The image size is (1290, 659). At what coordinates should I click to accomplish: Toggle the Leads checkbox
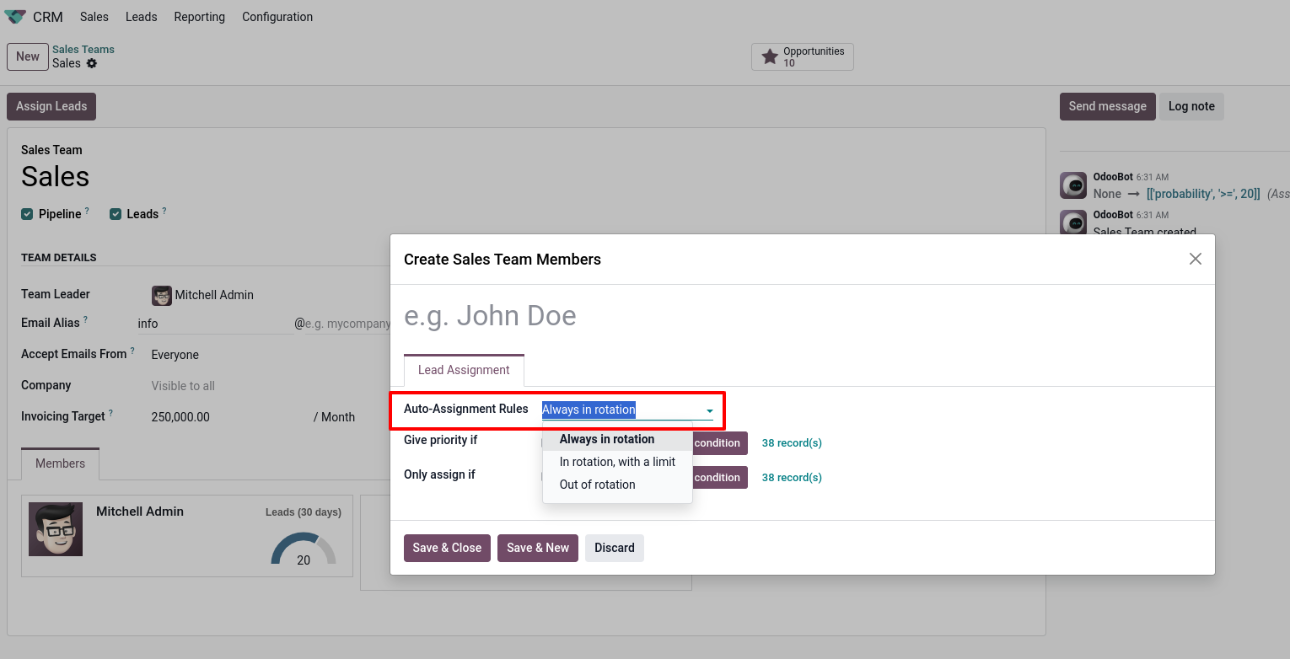pyautogui.click(x=116, y=214)
